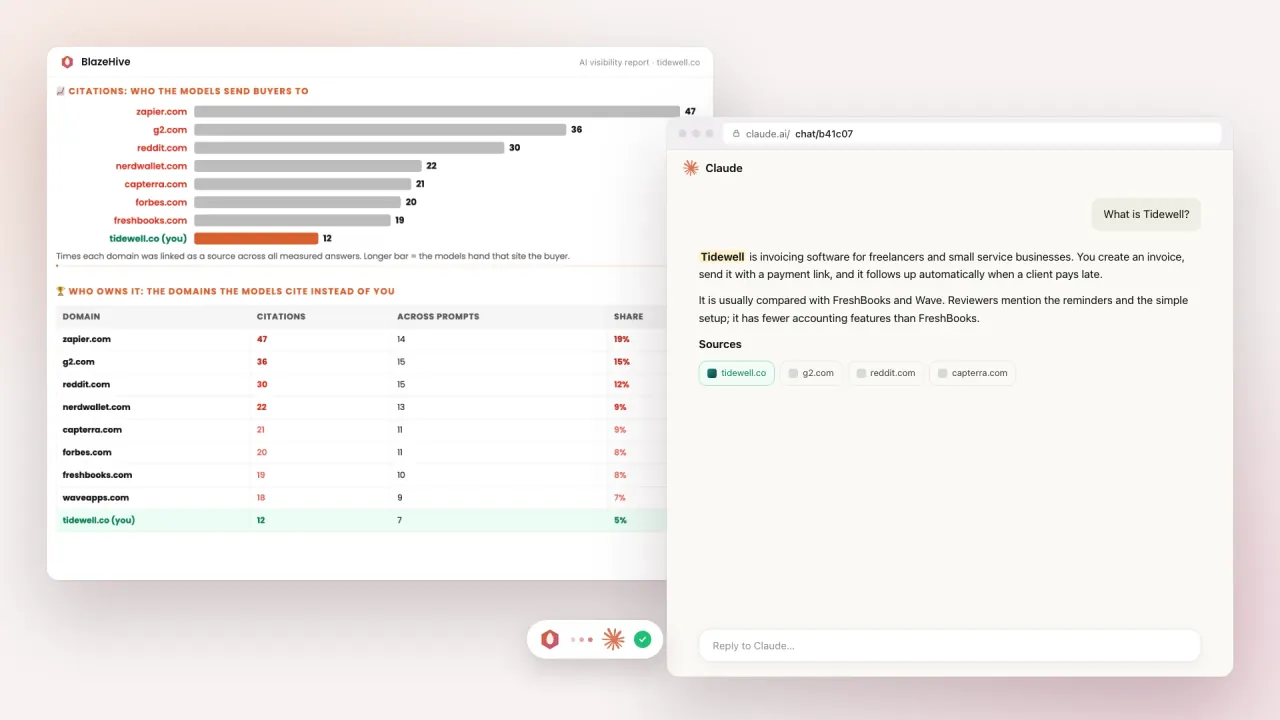Image resolution: width=1280 pixels, height=720 pixels.
Task: Open the reddit.com source chip in Claude
Action: coord(885,373)
